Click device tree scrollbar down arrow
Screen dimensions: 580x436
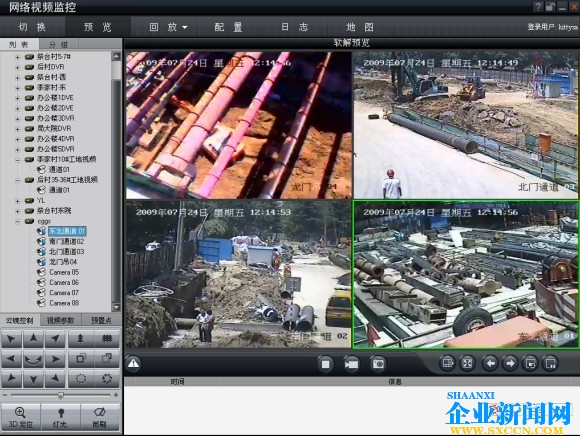click(117, 307)
